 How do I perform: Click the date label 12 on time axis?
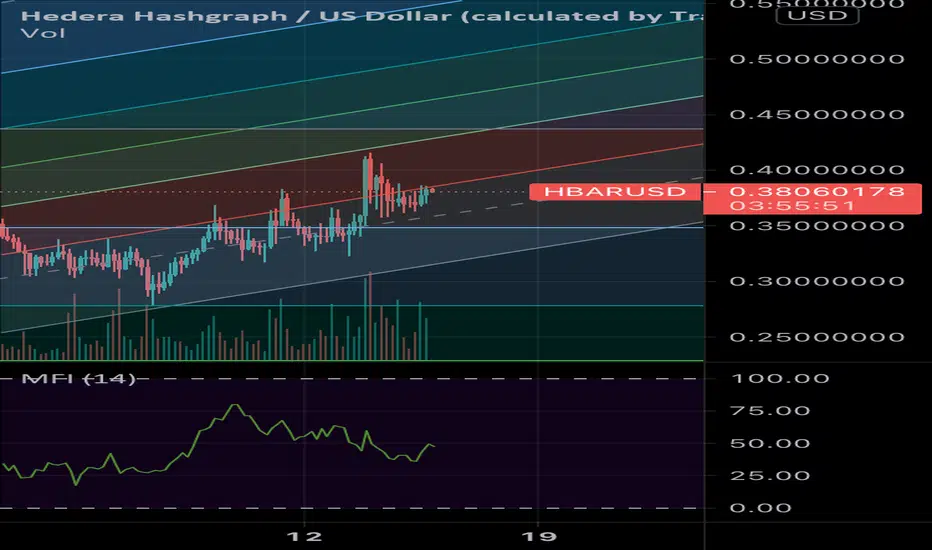click(x=304, y=537)
